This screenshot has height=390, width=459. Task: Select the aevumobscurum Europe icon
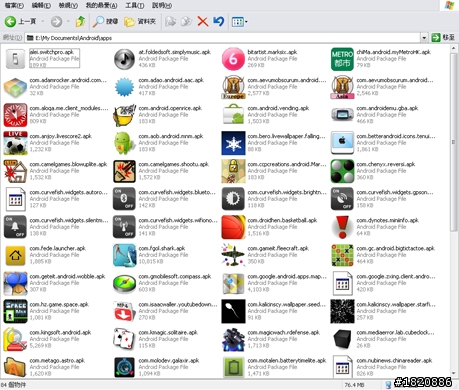click(233, 87)
